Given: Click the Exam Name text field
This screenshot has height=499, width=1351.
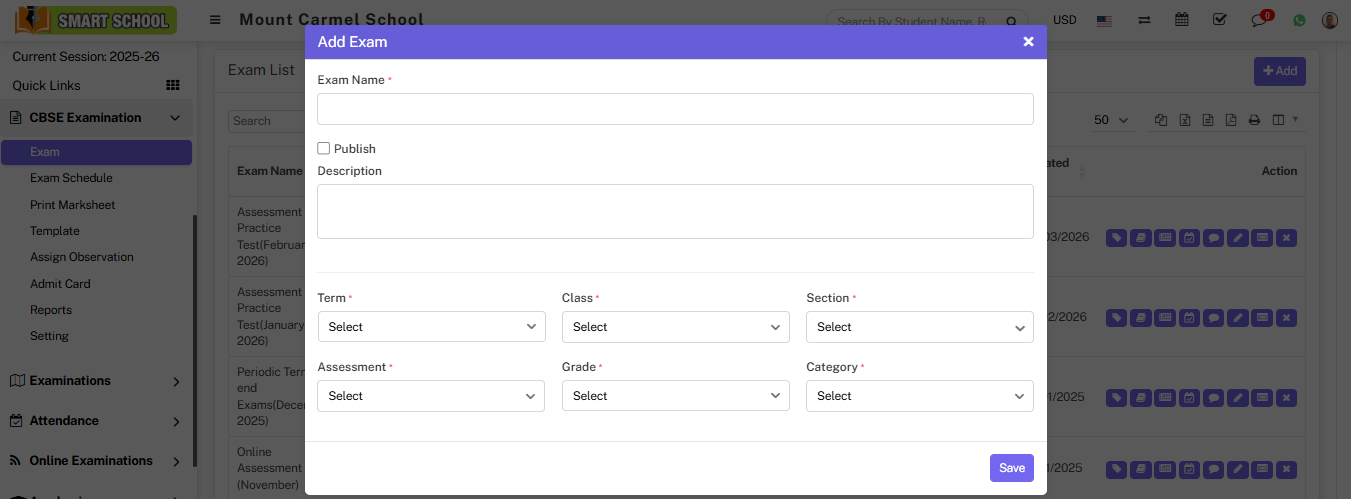Looking at the screenshot, I should coord(675,109).
